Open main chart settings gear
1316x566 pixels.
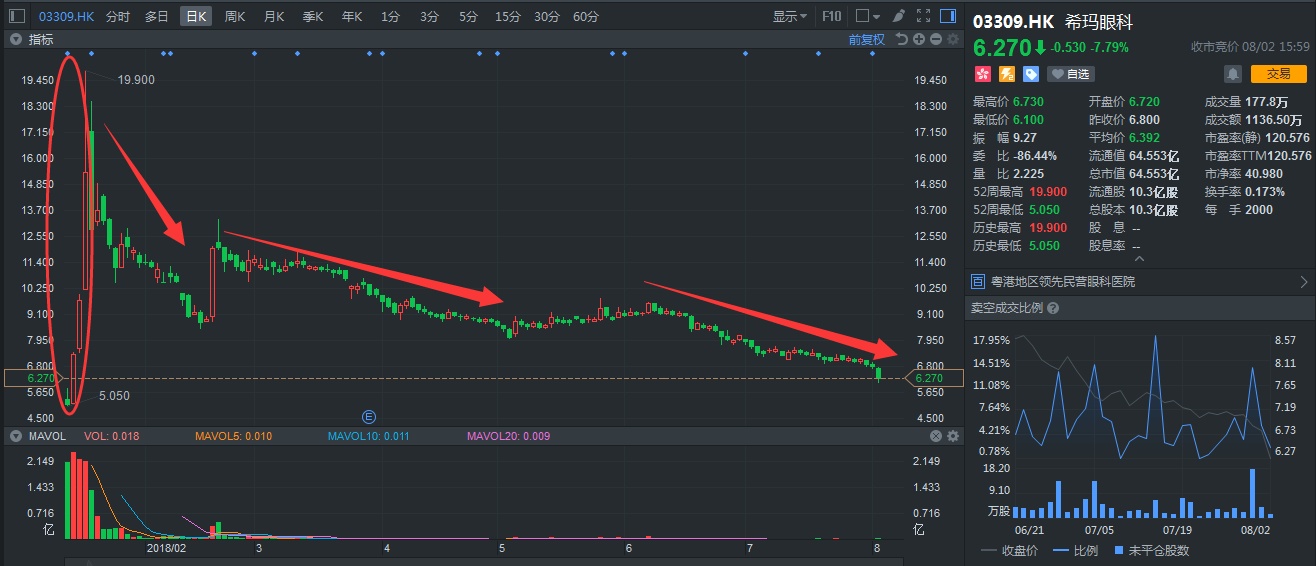tap(953, 39)
